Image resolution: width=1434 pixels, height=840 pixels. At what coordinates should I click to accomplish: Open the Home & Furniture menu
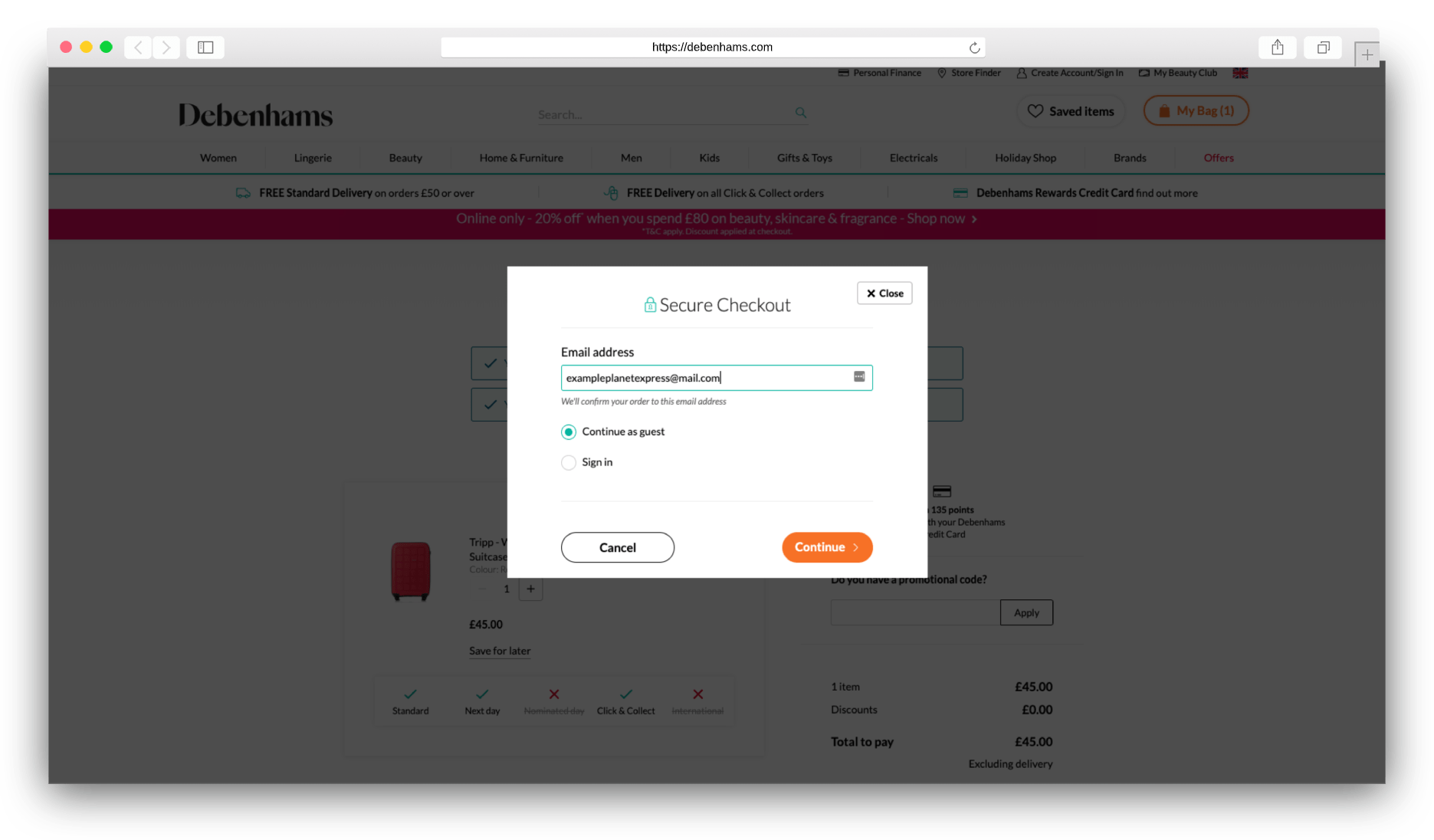point(520,158)
